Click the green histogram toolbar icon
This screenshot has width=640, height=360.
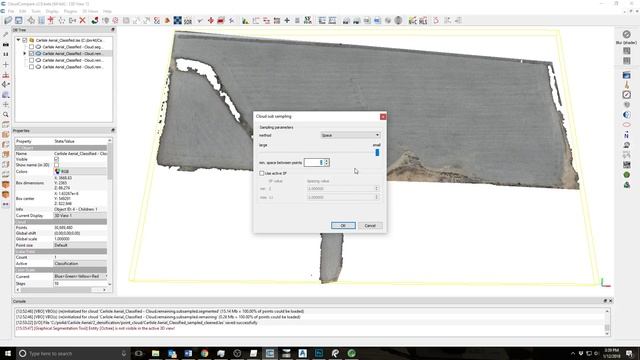tap(245, 20)
